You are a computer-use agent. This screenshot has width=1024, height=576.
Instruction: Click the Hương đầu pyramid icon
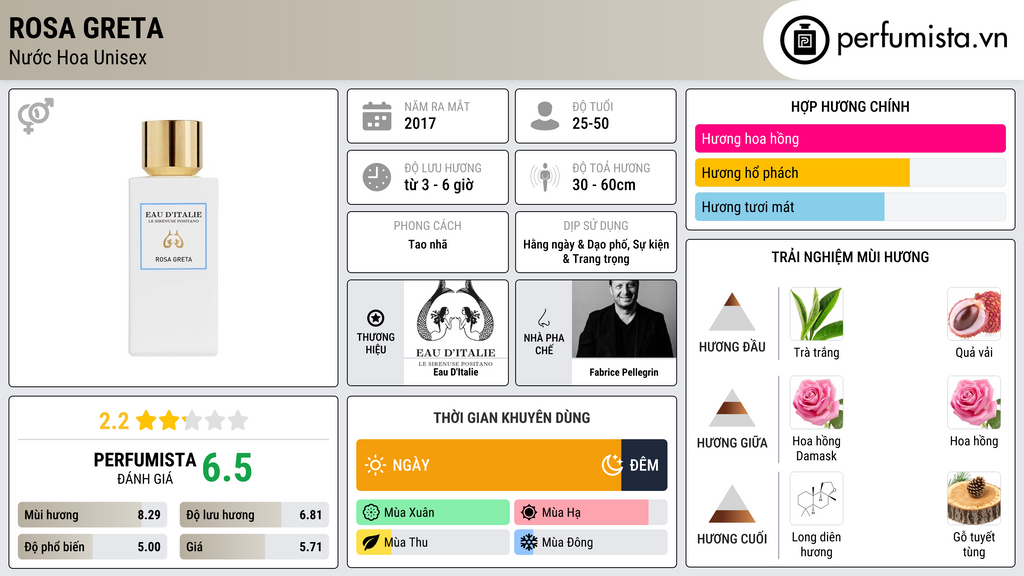click(x=732, y=312)
